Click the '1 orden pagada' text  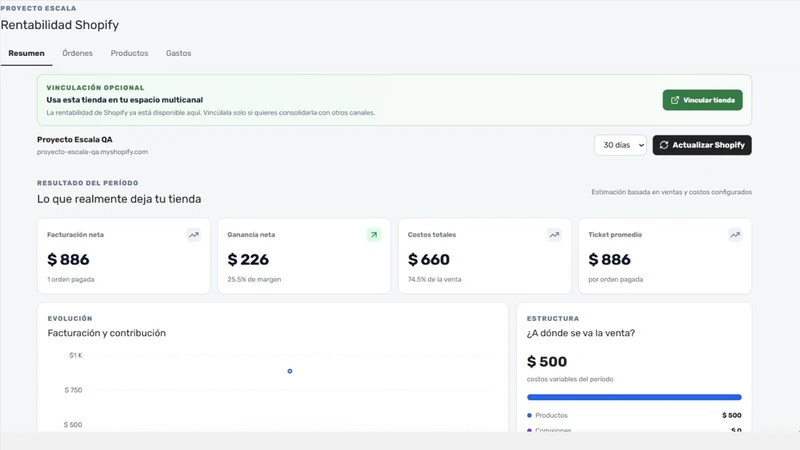click(x=71, y=280)
